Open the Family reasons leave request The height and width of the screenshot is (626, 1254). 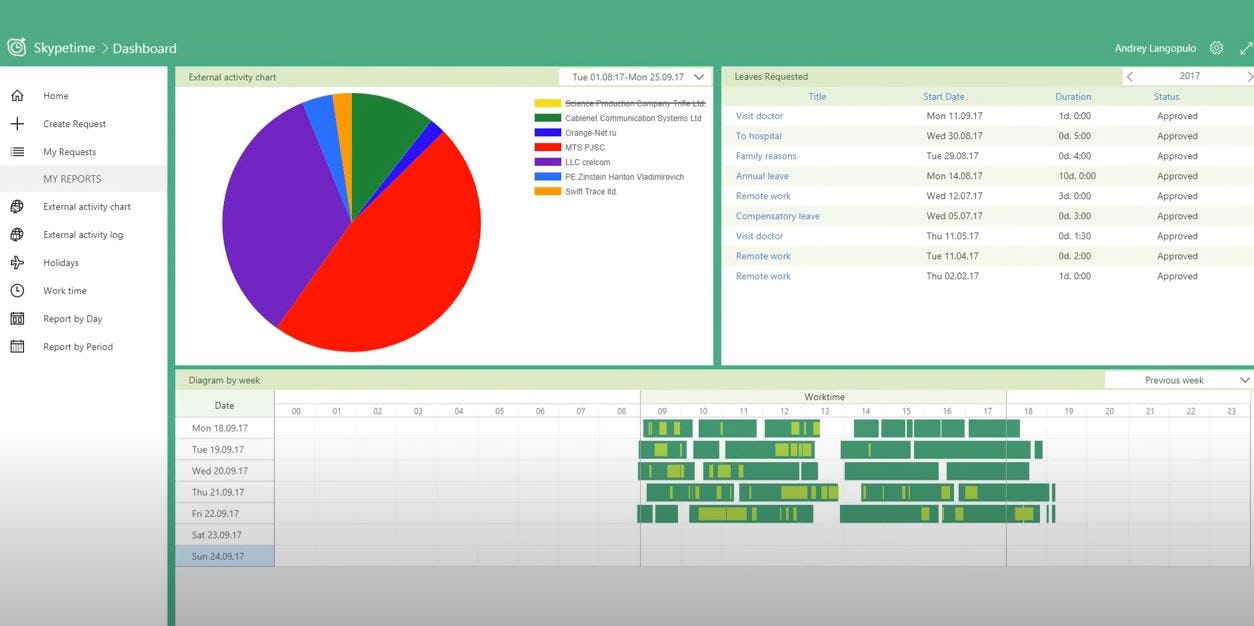click(766, 156)
